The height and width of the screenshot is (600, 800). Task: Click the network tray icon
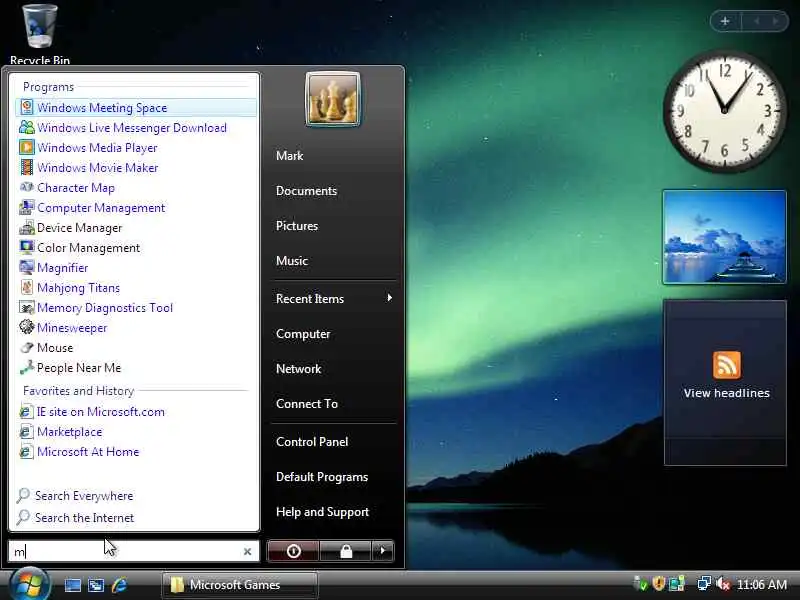point(704,583)
